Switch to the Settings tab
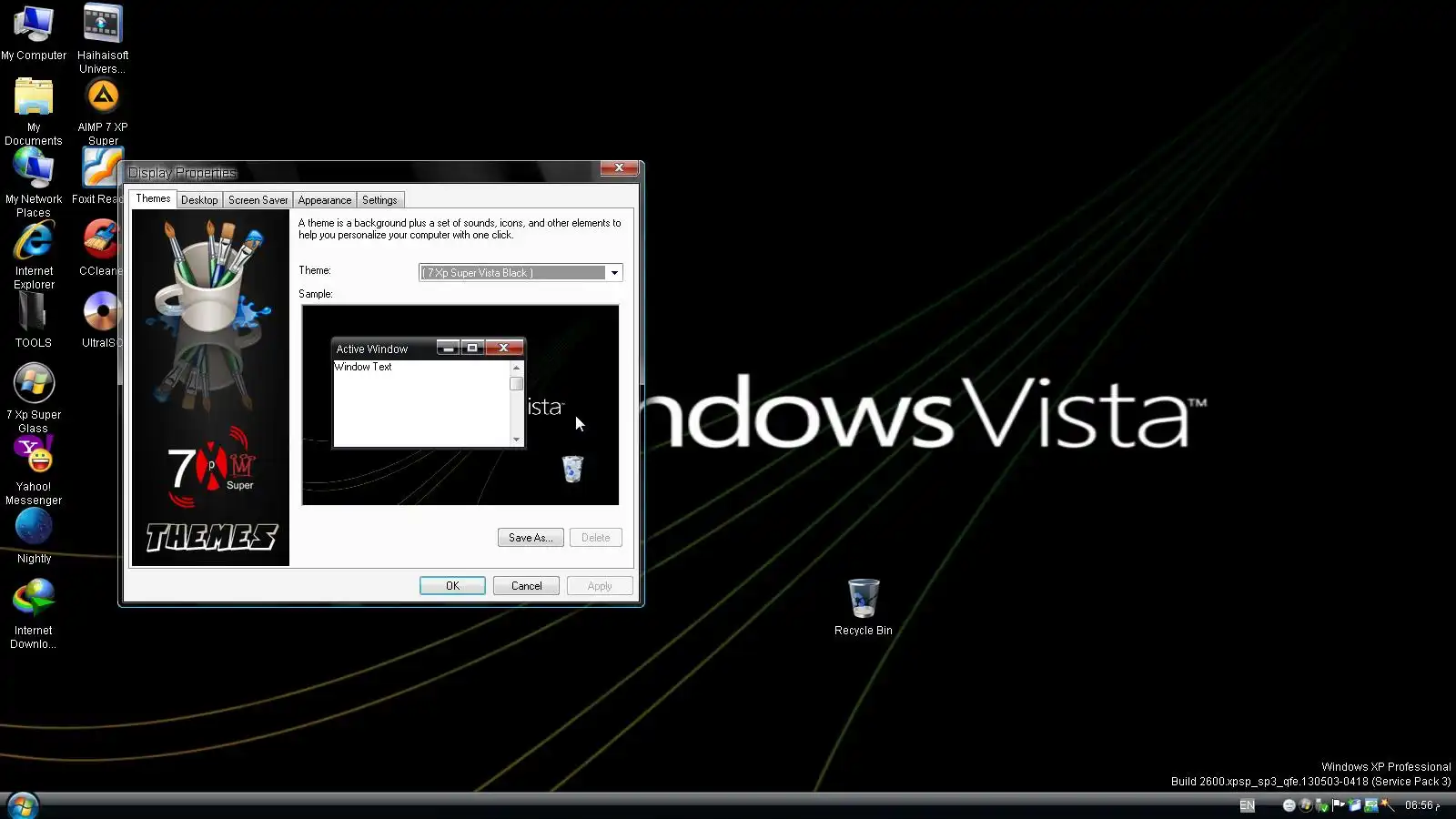The width and height of the screenshot is (1456, 819). tap(379, 200)
